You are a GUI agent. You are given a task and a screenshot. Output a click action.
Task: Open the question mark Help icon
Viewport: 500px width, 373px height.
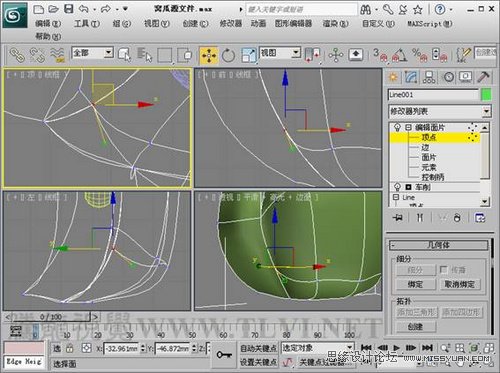(x=440, y=10)
